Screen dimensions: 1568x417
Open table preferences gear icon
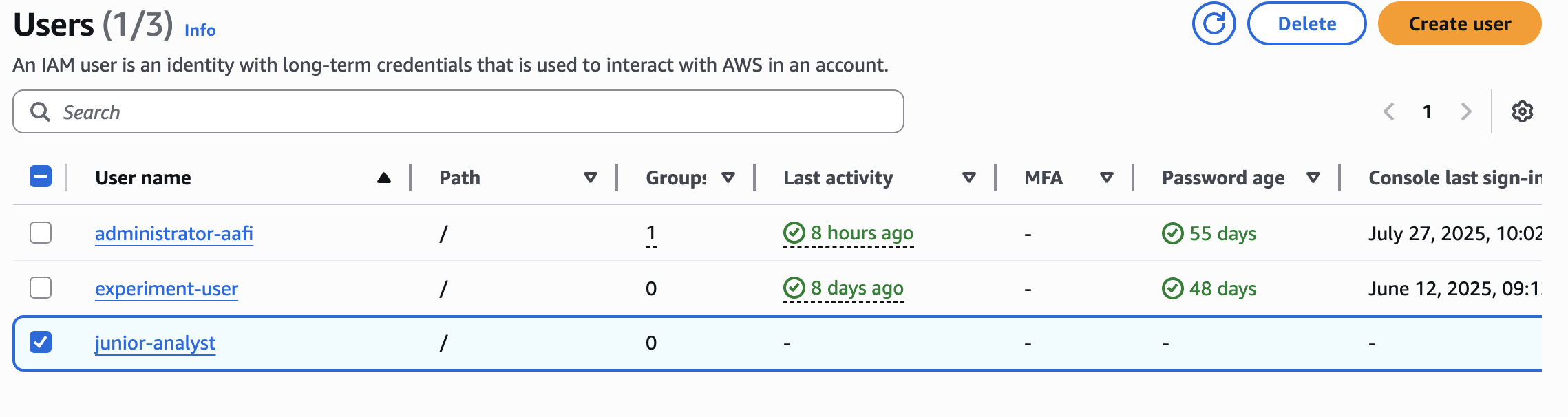tap(1522, 111)
